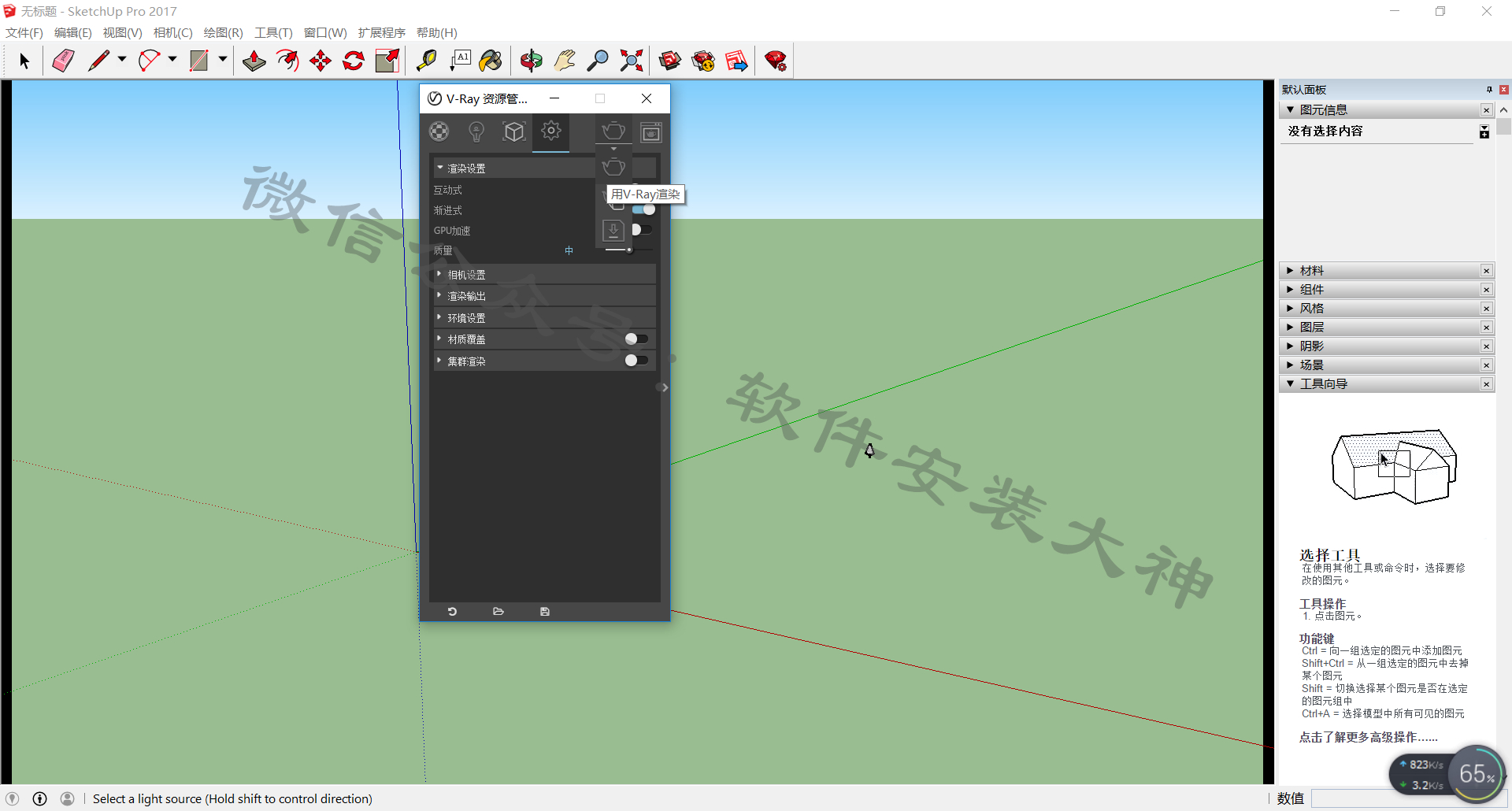Click the Zoom Extents tool

632,61
